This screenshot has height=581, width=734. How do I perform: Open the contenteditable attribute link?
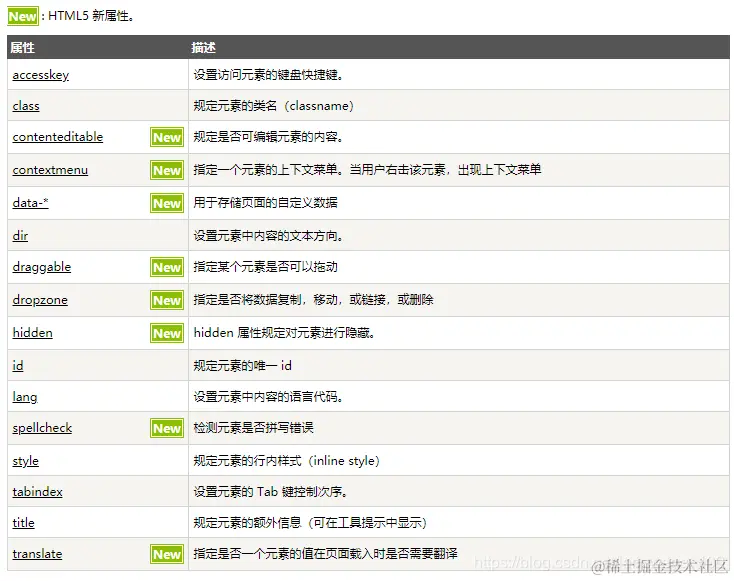pos(58,137)
